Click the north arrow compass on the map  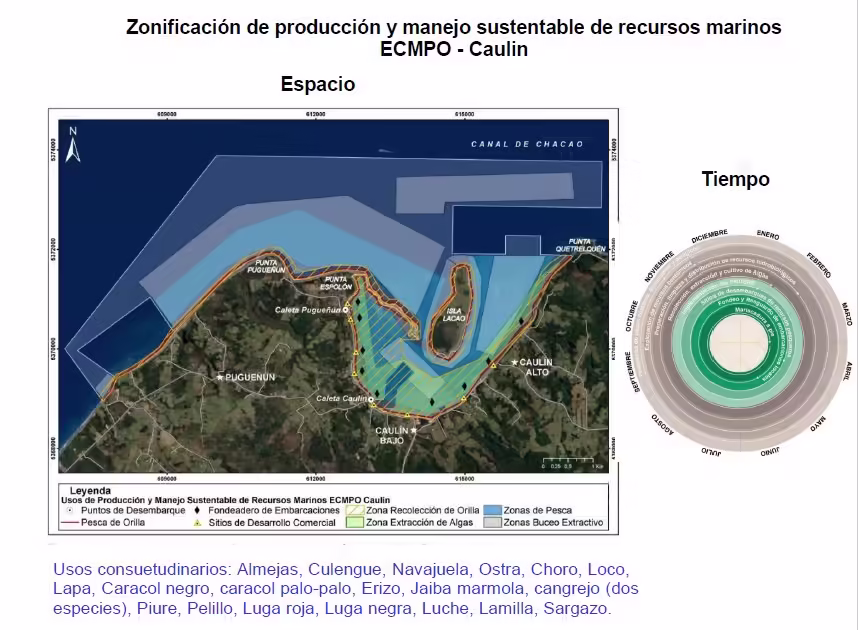coord(72,143)
